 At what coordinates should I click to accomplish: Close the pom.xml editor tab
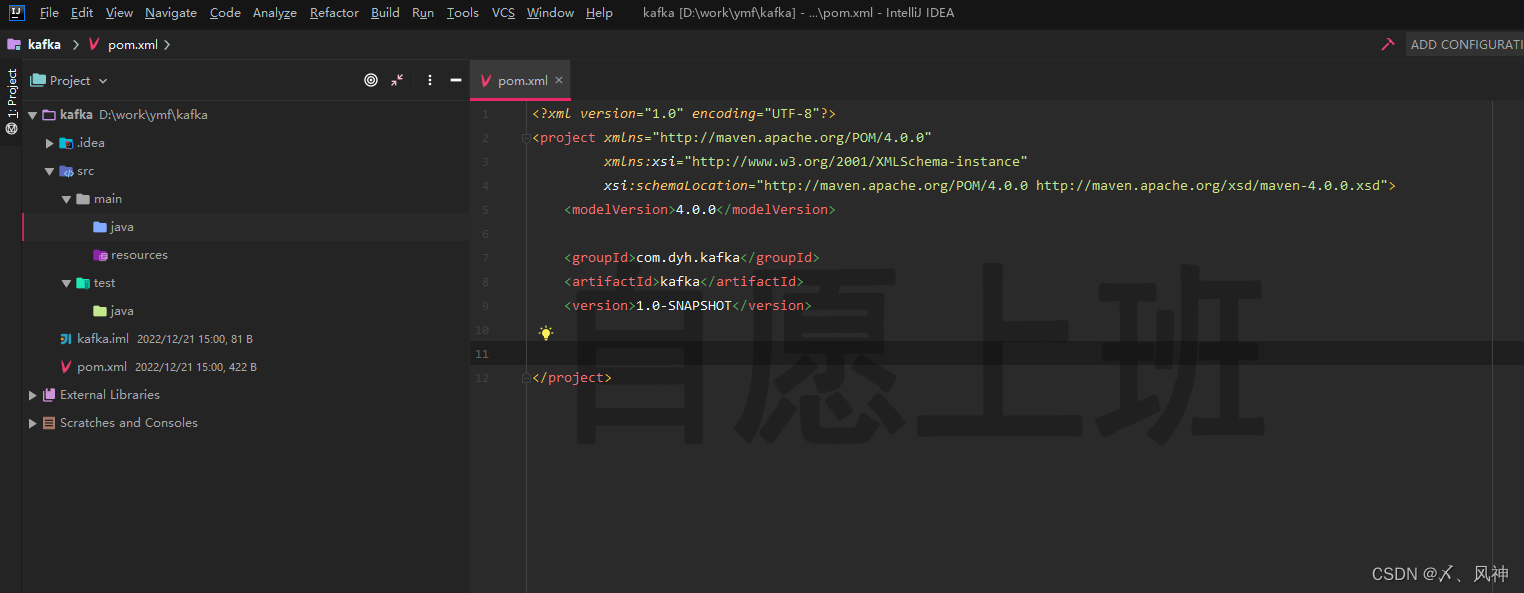(x=559, y=80)
